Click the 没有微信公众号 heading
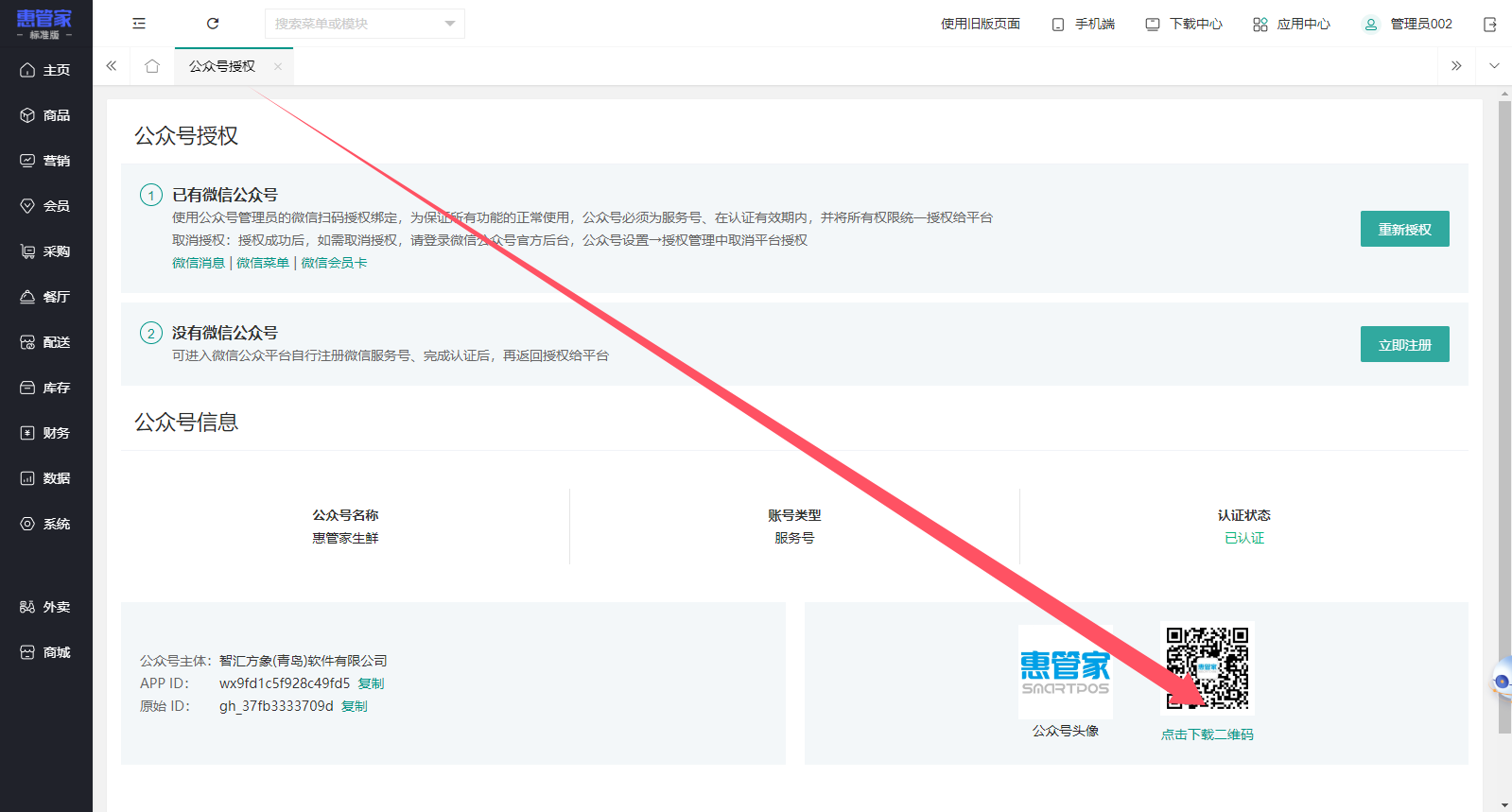Screen dimensions: 1512x812 tap(225, 333)
